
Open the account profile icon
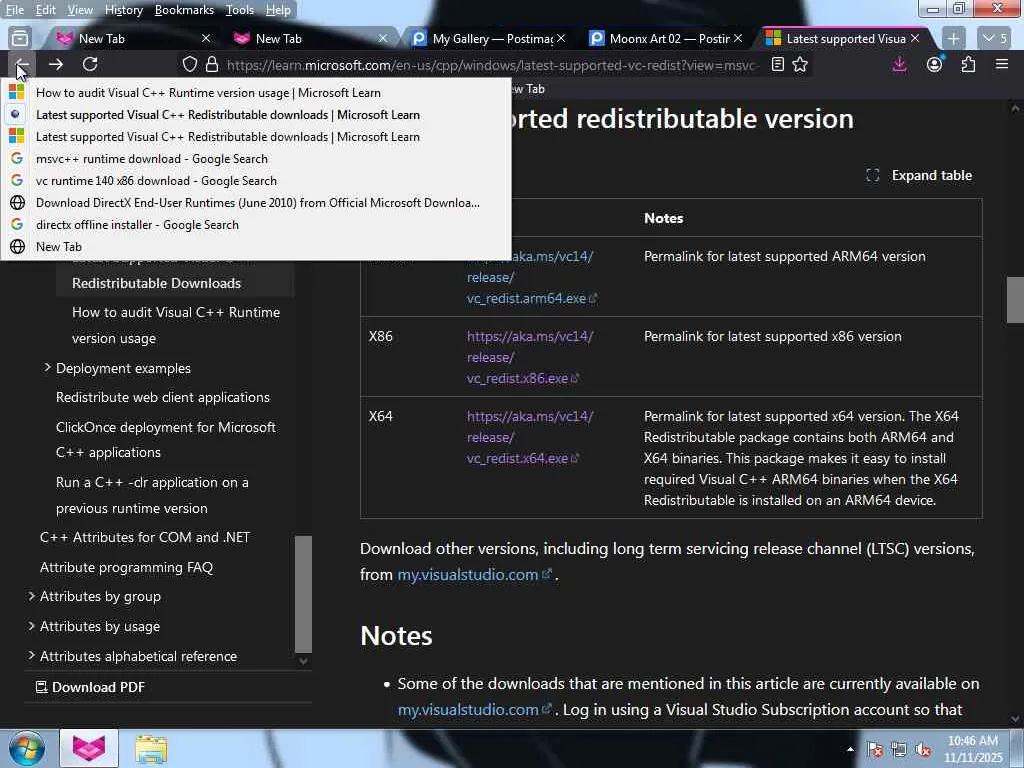(935, 65)
